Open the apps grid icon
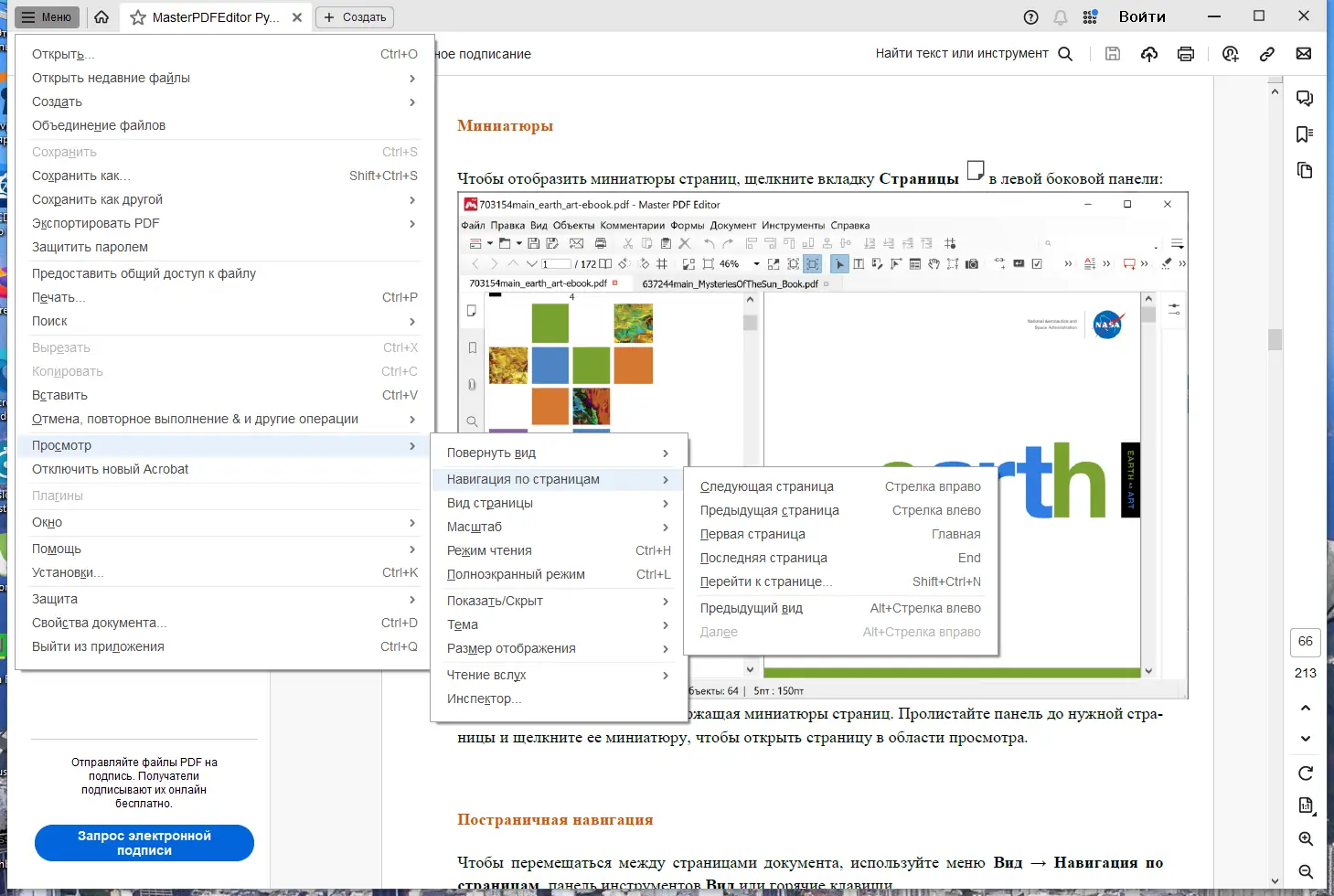 [x=1090, y=17]
